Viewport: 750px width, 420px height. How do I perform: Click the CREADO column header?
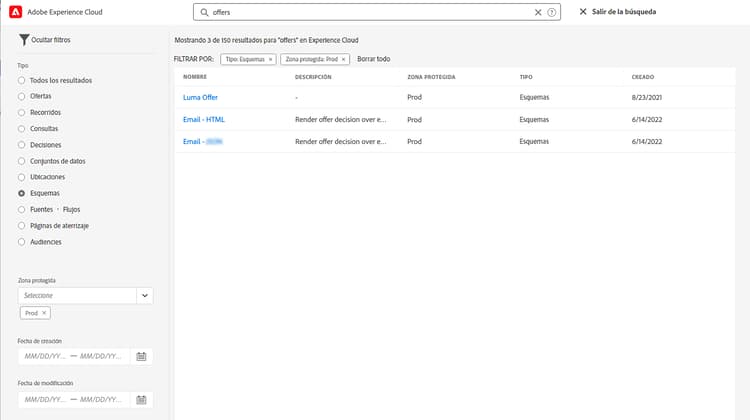[x=642, y=77]
